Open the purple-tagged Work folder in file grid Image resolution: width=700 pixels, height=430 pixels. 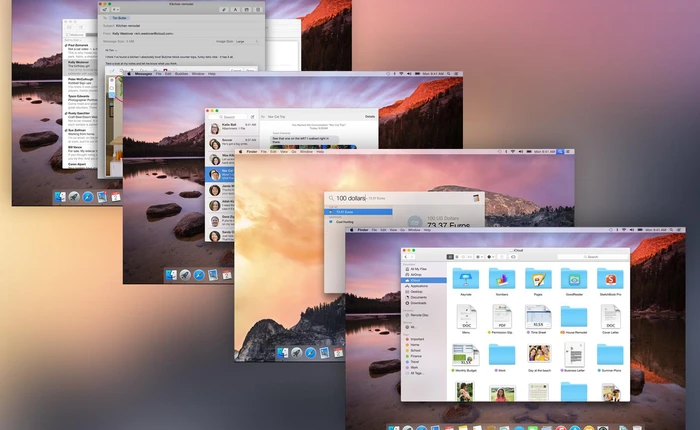[x=502, y=355]
